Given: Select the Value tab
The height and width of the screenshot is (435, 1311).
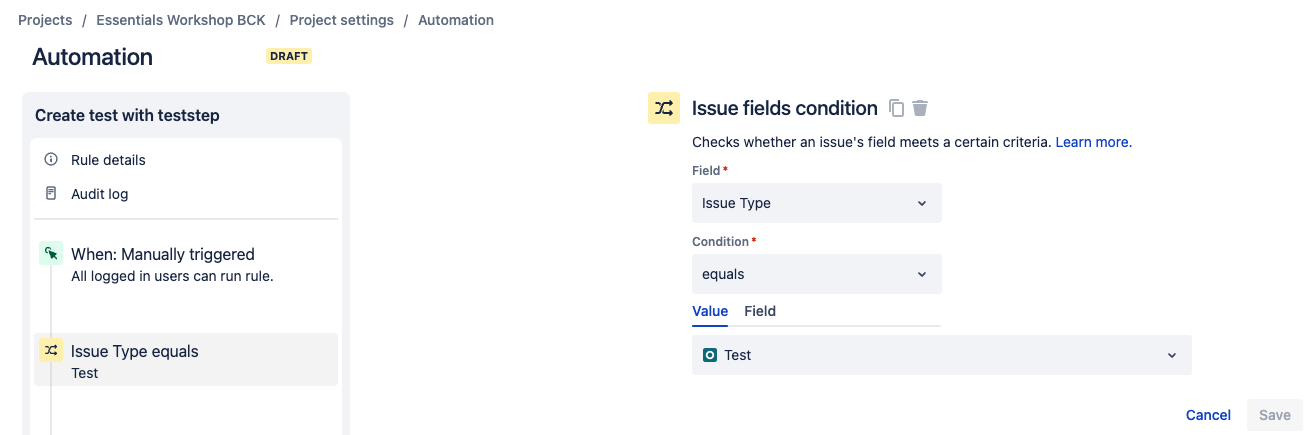Looking at the screenshot, I should click(x=710, y=311).
